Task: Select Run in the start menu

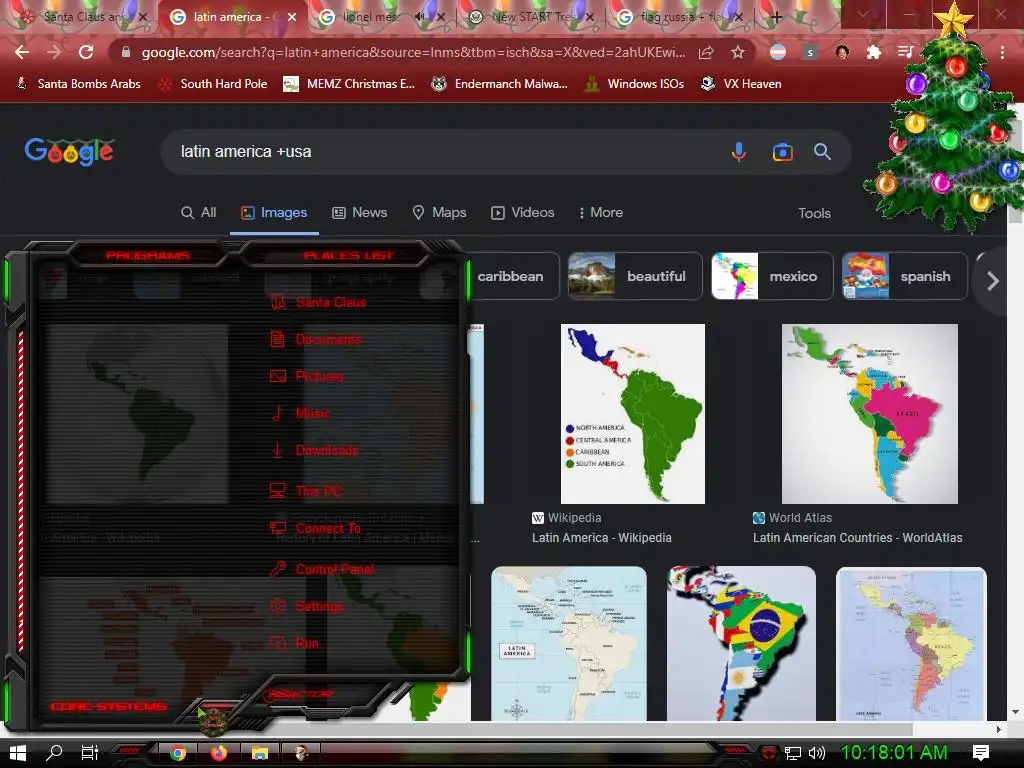Action: click(x=295, y=643)
